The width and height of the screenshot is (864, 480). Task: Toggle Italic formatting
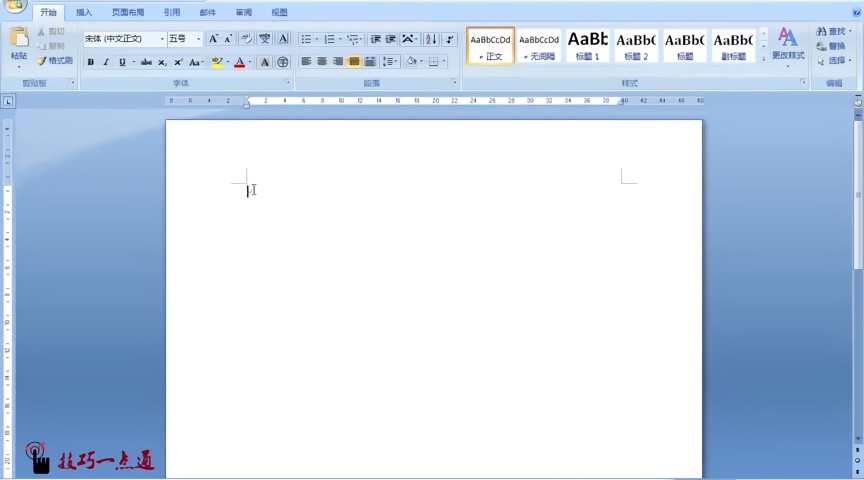106,62
